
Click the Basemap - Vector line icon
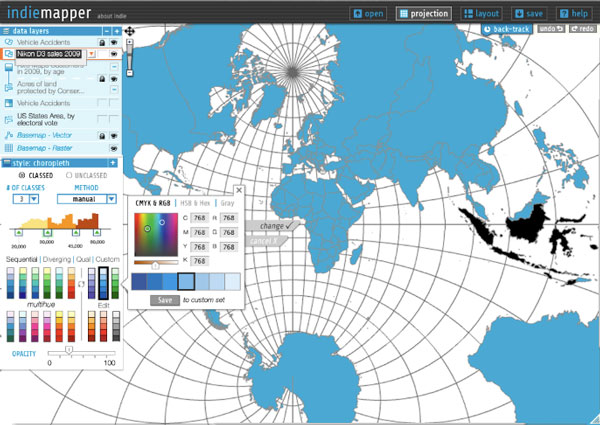(x=8, y=135)
